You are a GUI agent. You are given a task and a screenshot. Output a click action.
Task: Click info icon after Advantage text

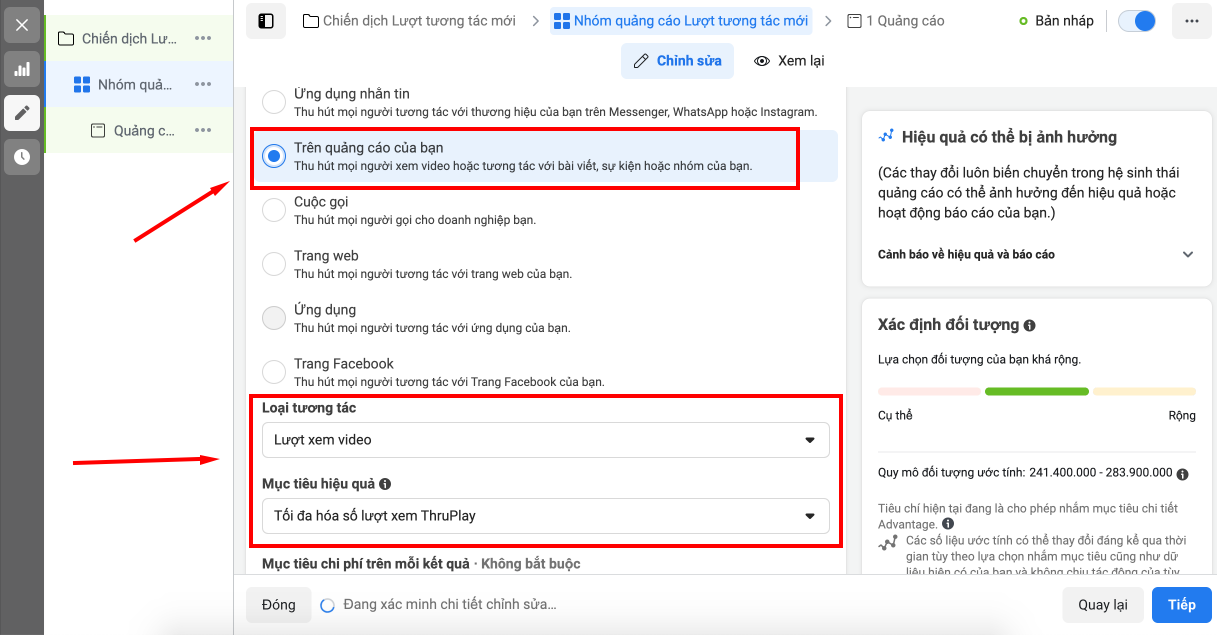(x=948, y=523)
